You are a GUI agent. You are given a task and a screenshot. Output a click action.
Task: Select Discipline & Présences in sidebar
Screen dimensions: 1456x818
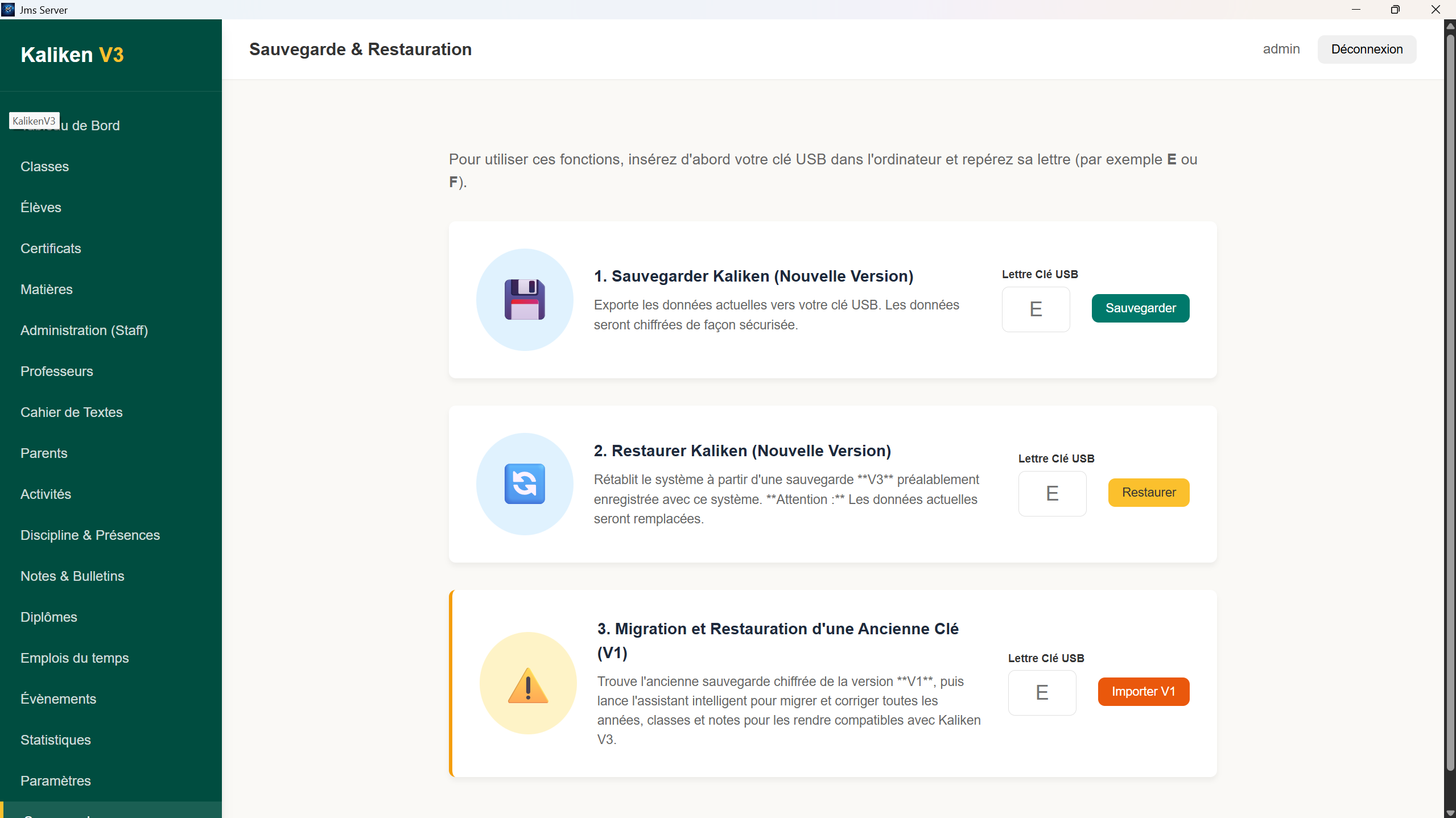[x=90, y=535]
